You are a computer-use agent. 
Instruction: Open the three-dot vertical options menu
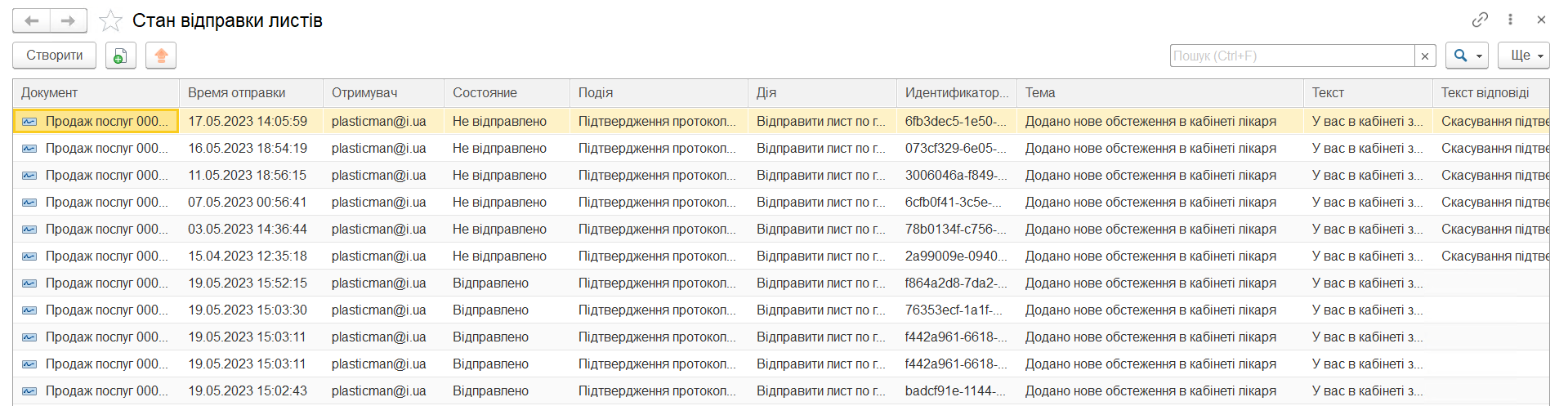(x=1510, y=20)
